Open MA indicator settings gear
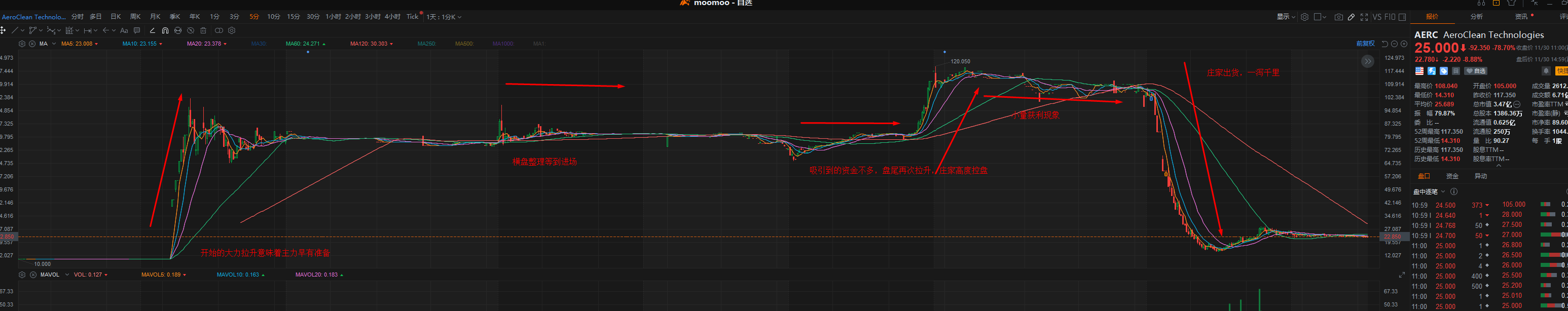 point(22,44)
